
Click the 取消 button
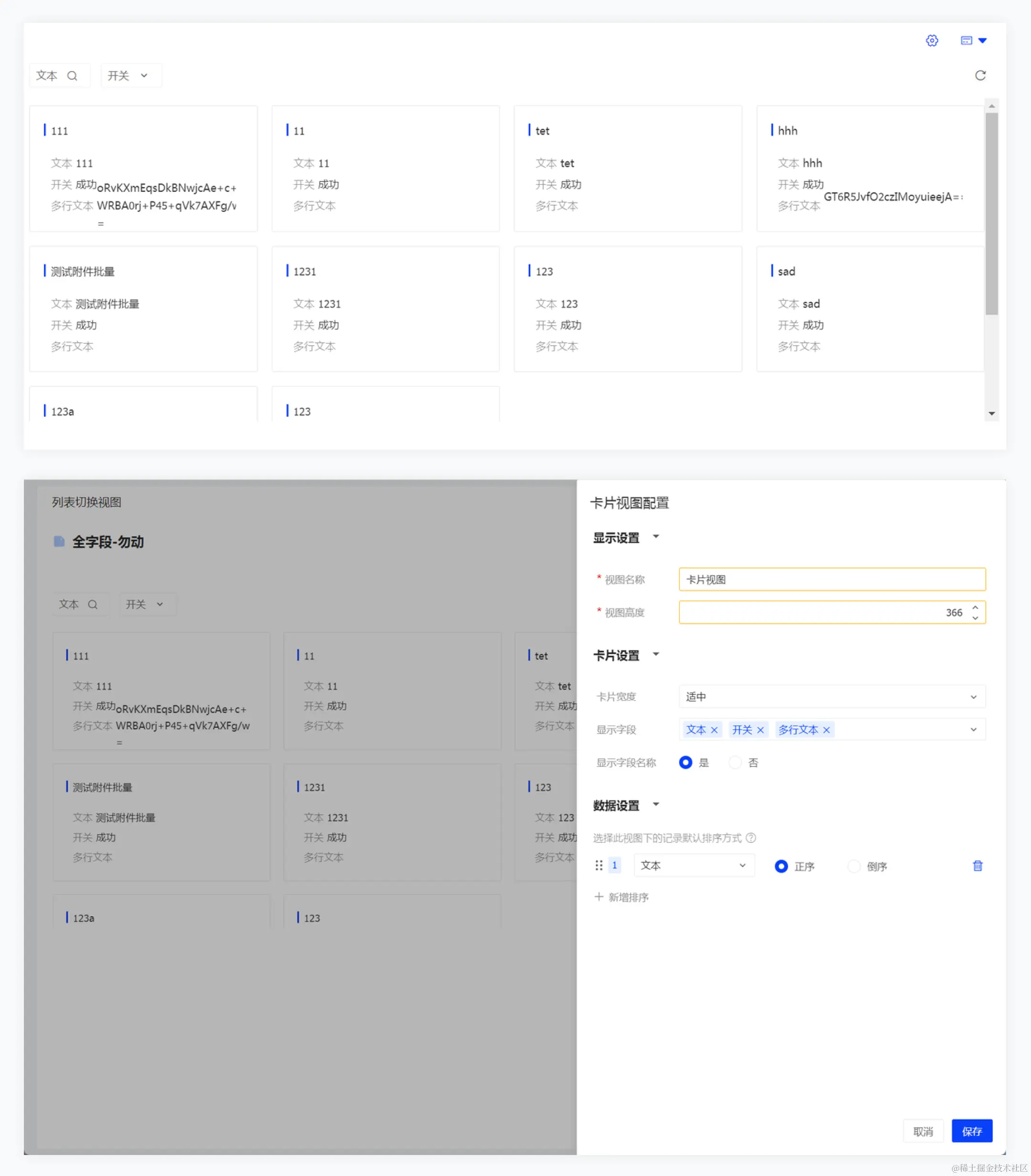(x=923, y=1131)
